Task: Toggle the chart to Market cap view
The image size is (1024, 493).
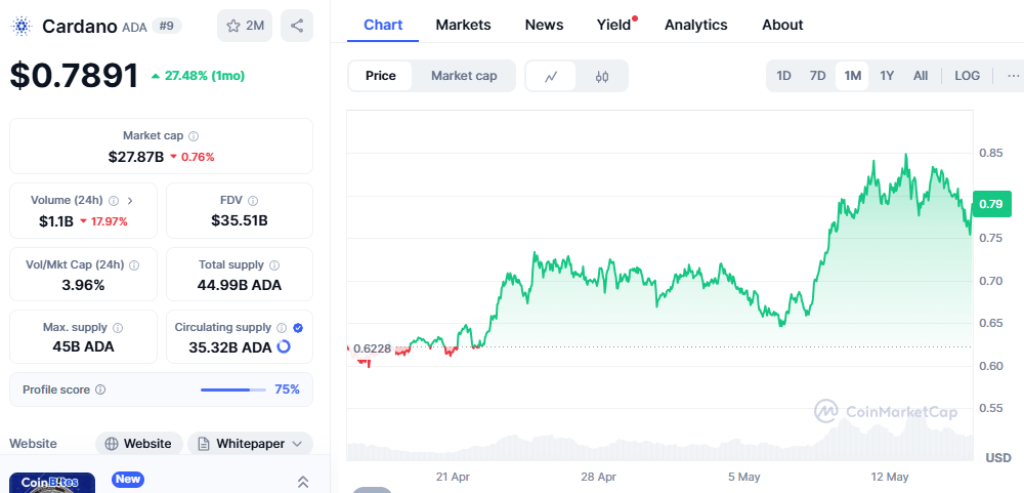Action: (x=463, y=76)
